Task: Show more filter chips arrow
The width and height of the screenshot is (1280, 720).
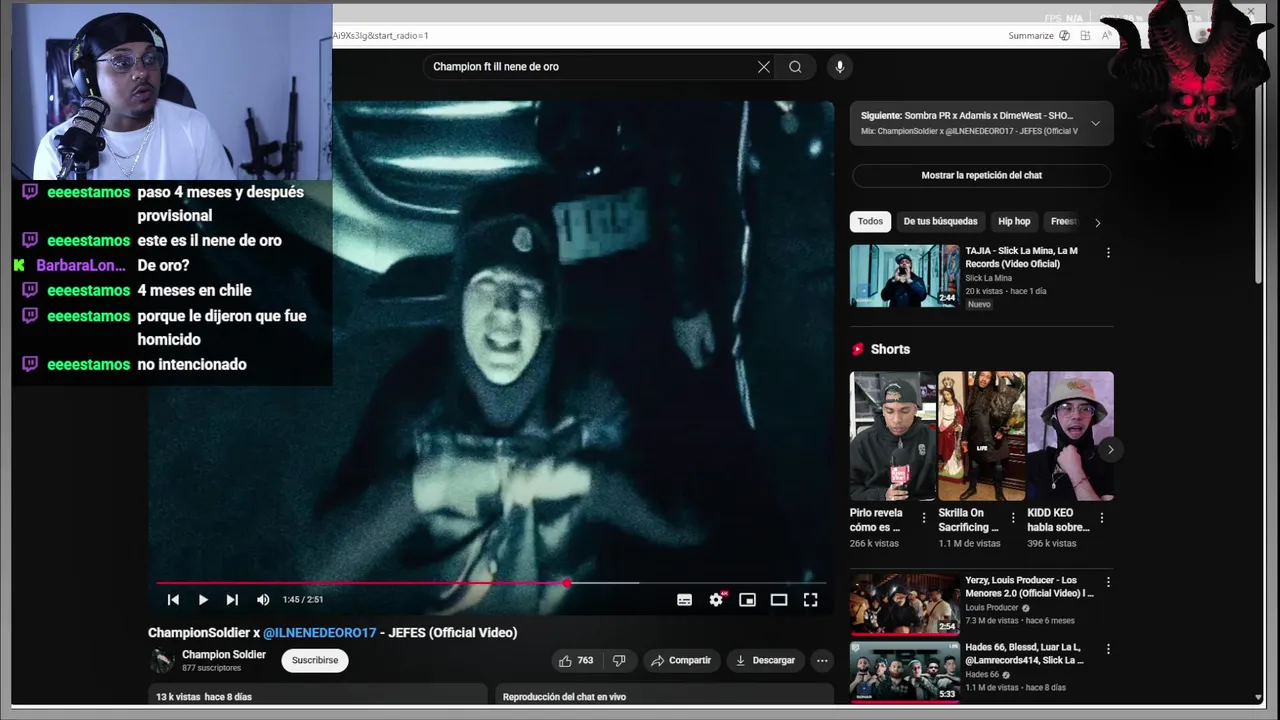Action: tap(1098, 222)
